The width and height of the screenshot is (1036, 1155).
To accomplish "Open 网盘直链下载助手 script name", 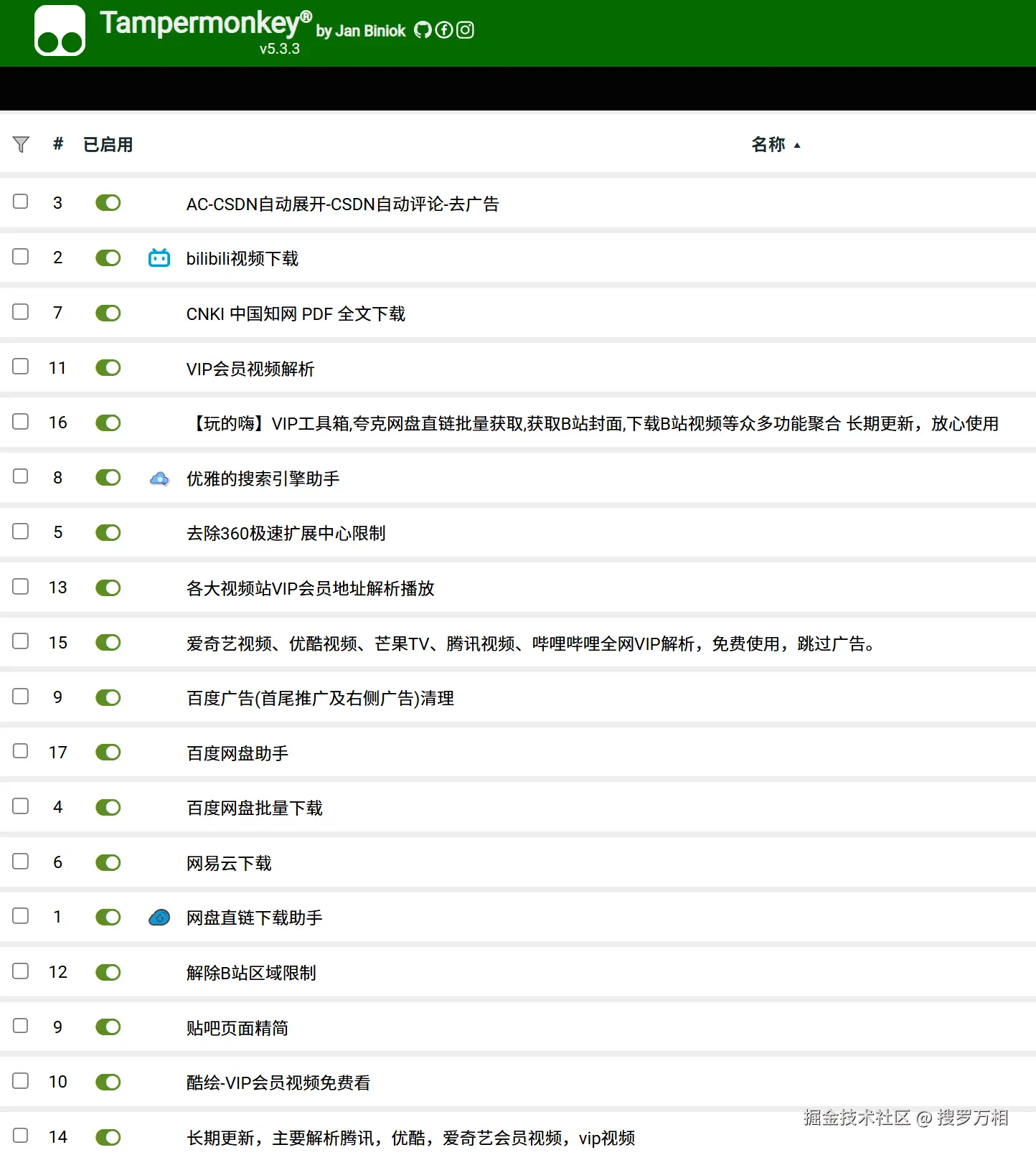I will (255, 918).
